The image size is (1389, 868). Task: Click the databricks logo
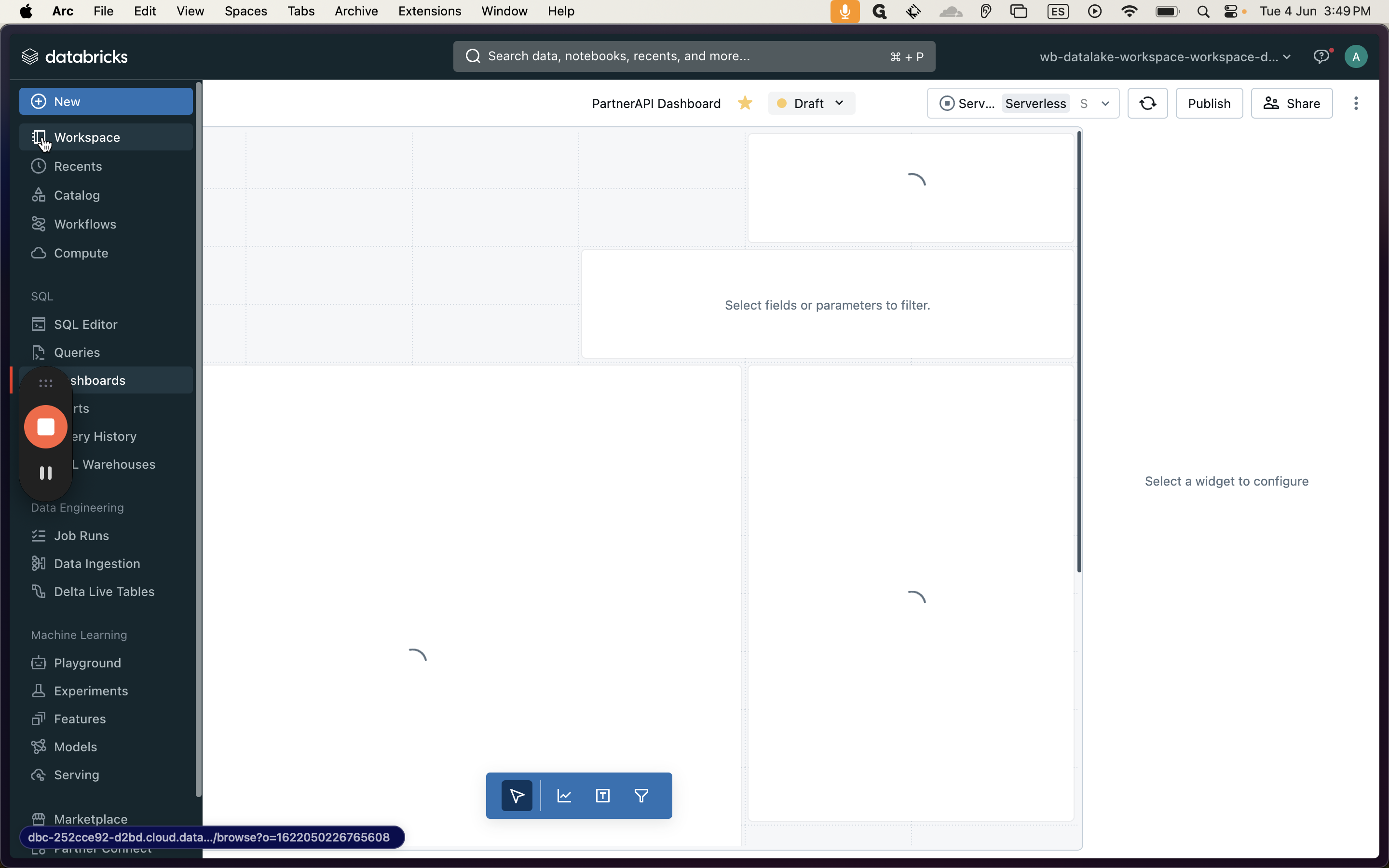coord(75,56)
